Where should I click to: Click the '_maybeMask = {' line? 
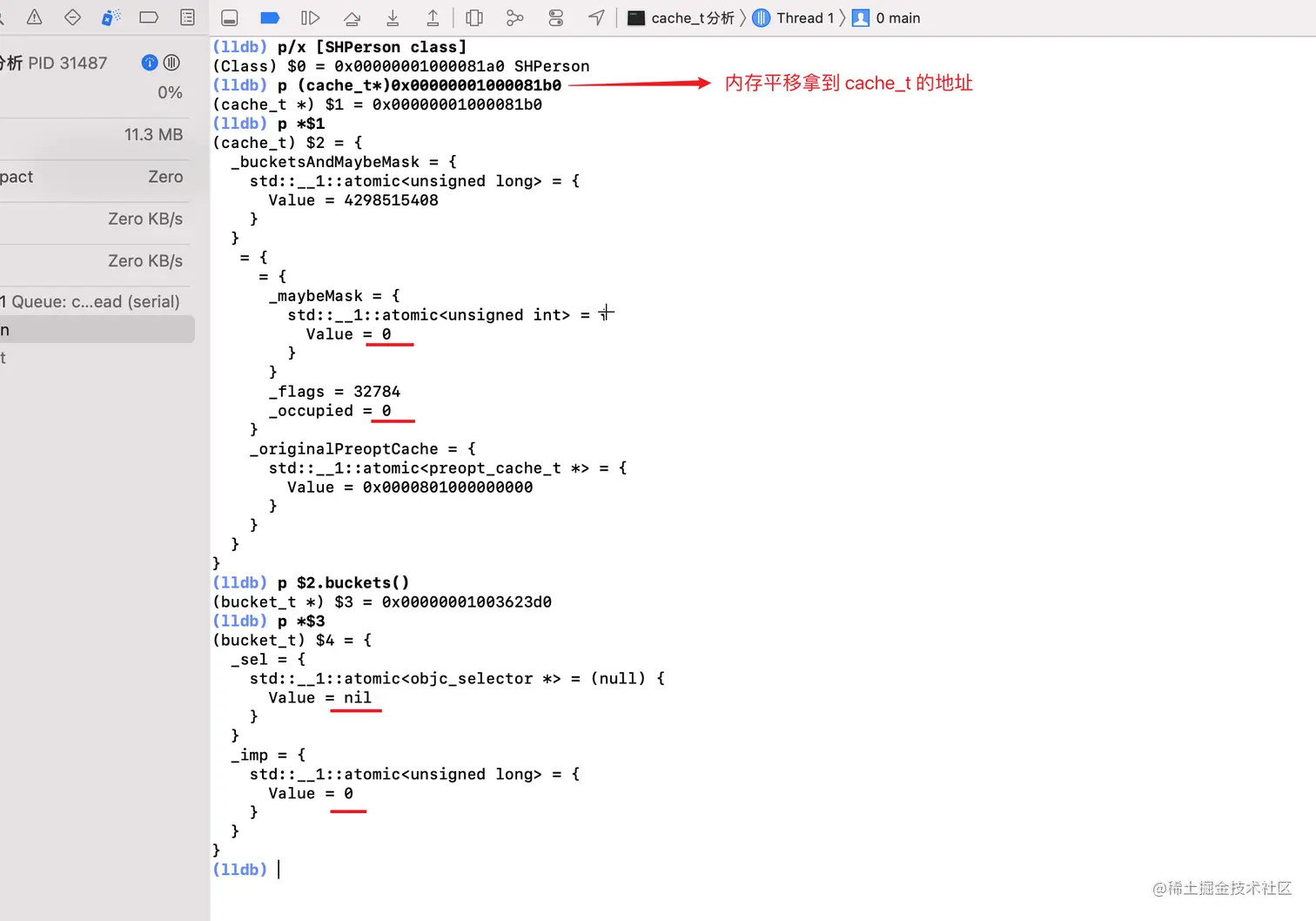pos(334,296)
